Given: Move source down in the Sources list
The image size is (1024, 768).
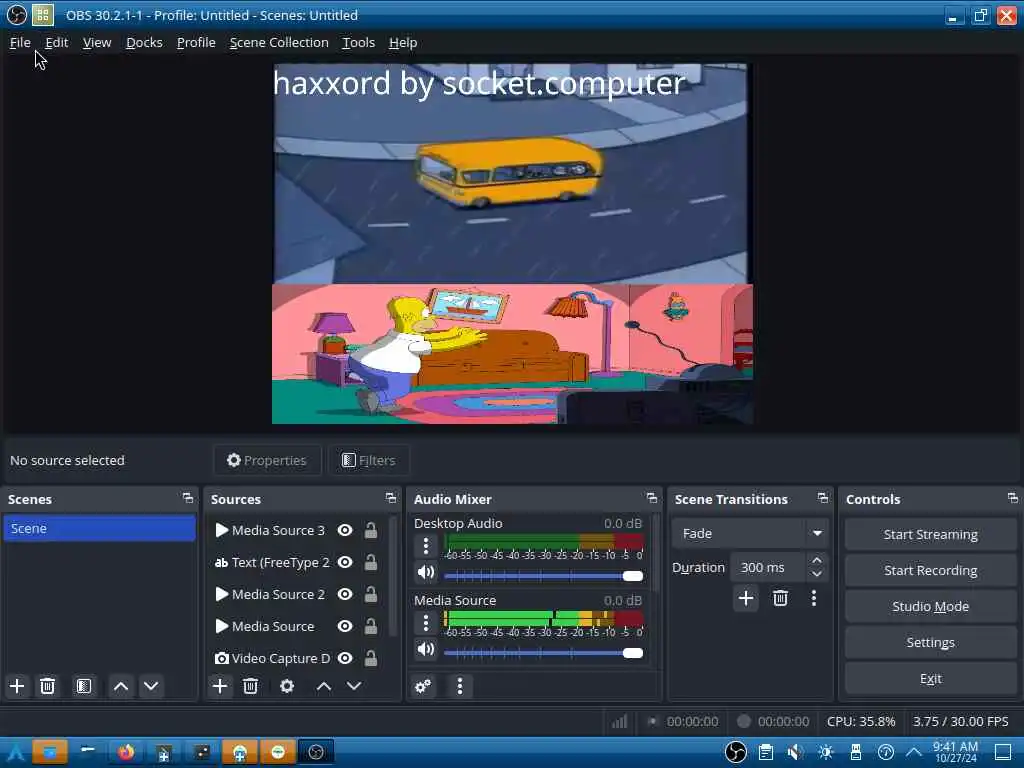Looking at the screenshot, I should click(x=354, y=686).
